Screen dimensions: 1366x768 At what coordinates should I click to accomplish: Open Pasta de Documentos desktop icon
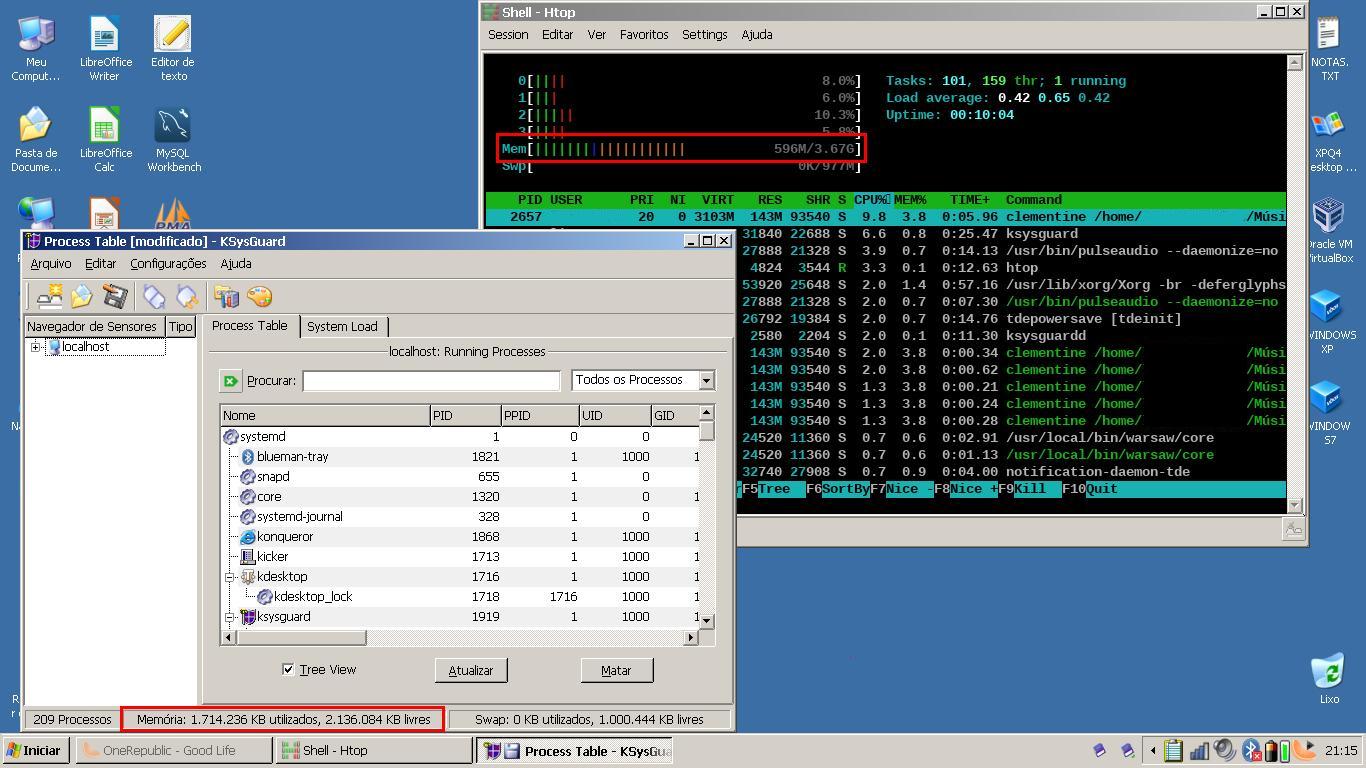click(x=36, y=140)
